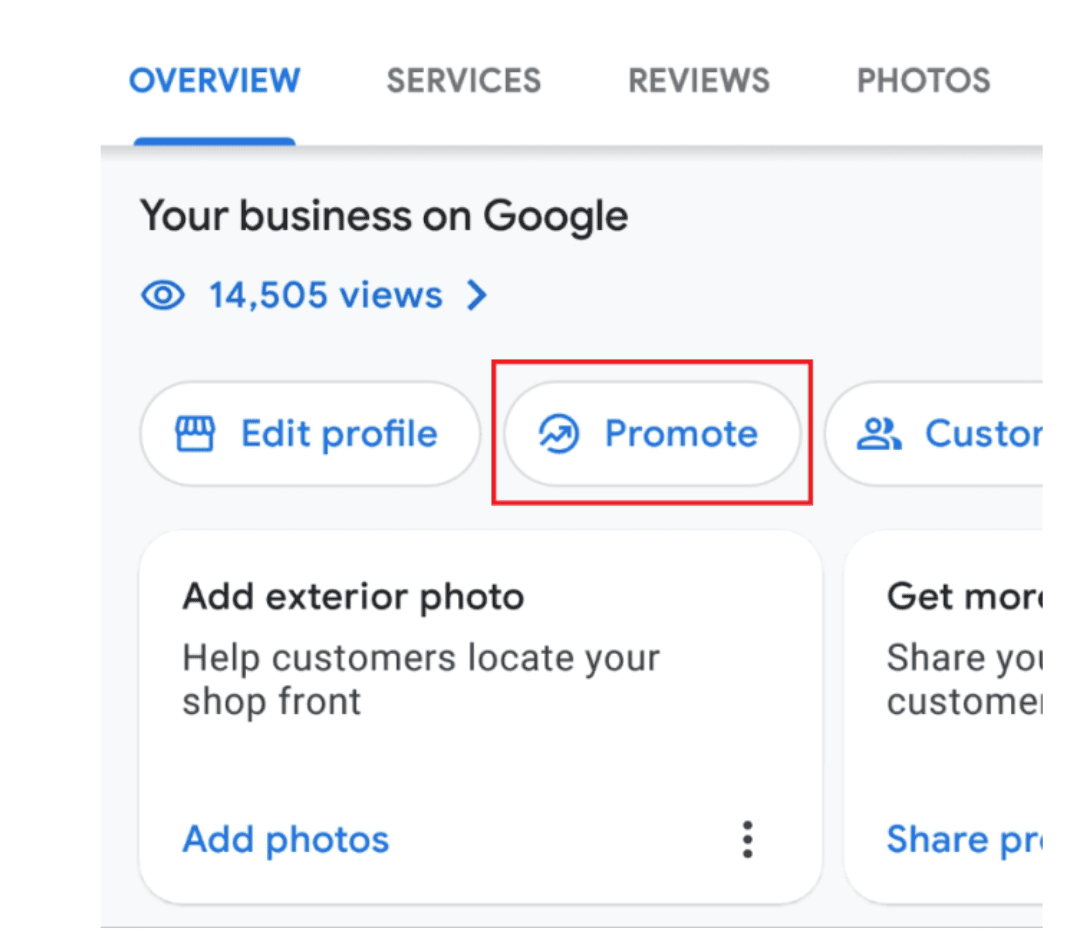Switch to the SERVICES tab
The width and height of the screenshot is (1084, 938).
pyautogui.click(x=463, y=80)
